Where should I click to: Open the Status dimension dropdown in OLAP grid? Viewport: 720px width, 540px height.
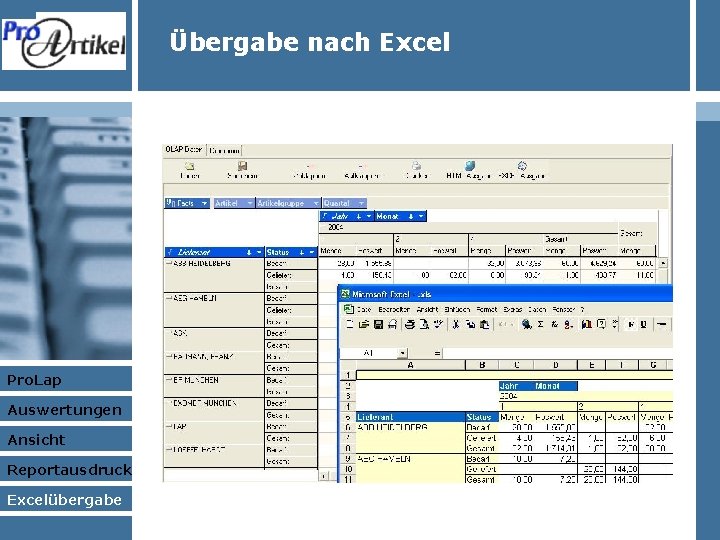pos(312,252)
